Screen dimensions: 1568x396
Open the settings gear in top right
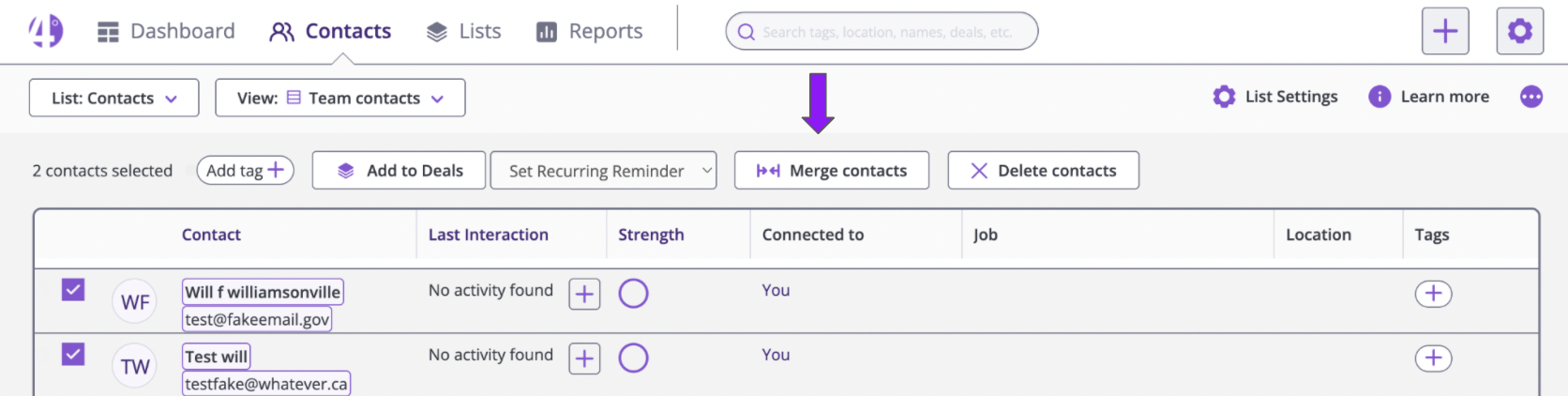(1519, 31)
